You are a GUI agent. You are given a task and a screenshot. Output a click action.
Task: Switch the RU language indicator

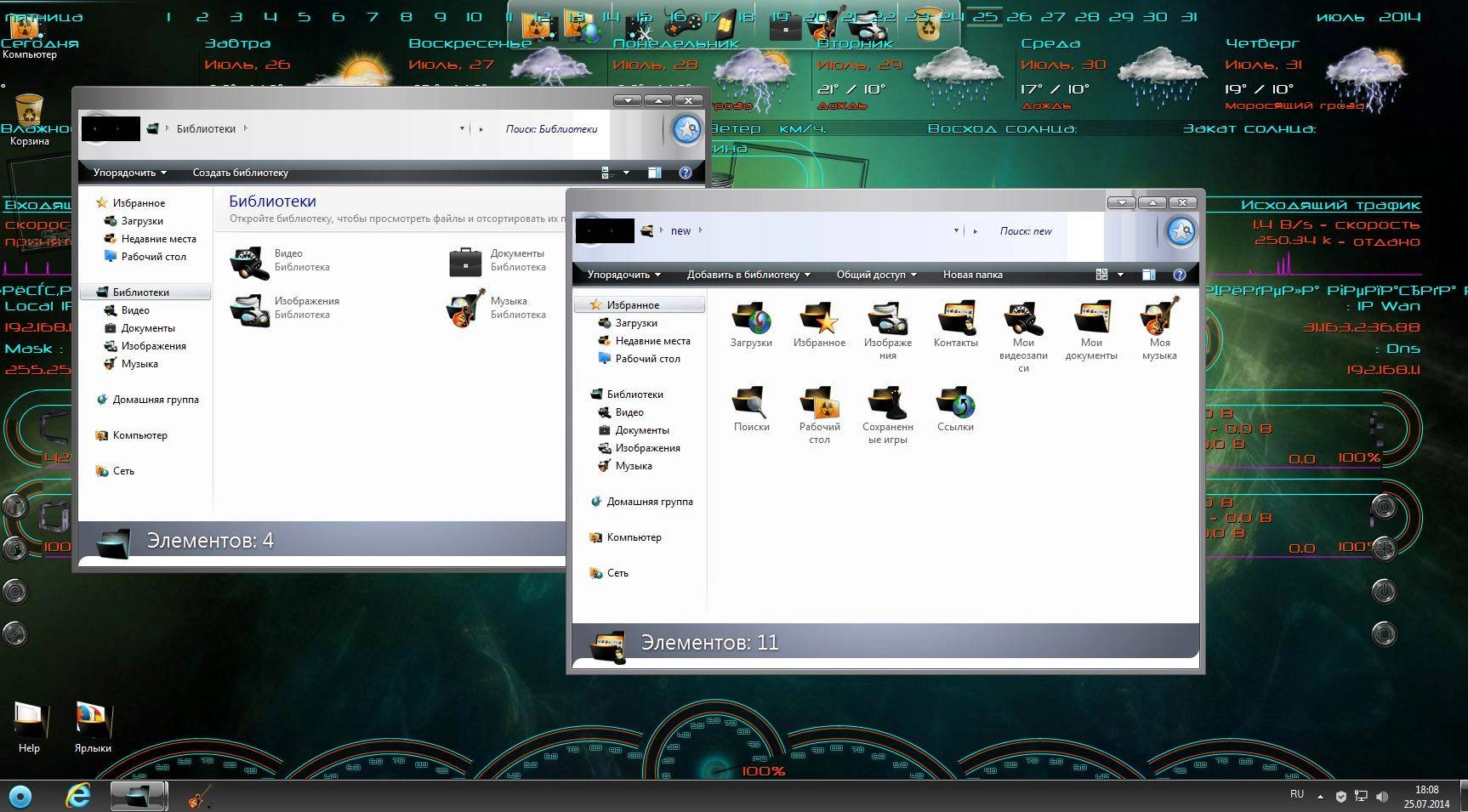pyautogui.click(x=1296, y=794)
